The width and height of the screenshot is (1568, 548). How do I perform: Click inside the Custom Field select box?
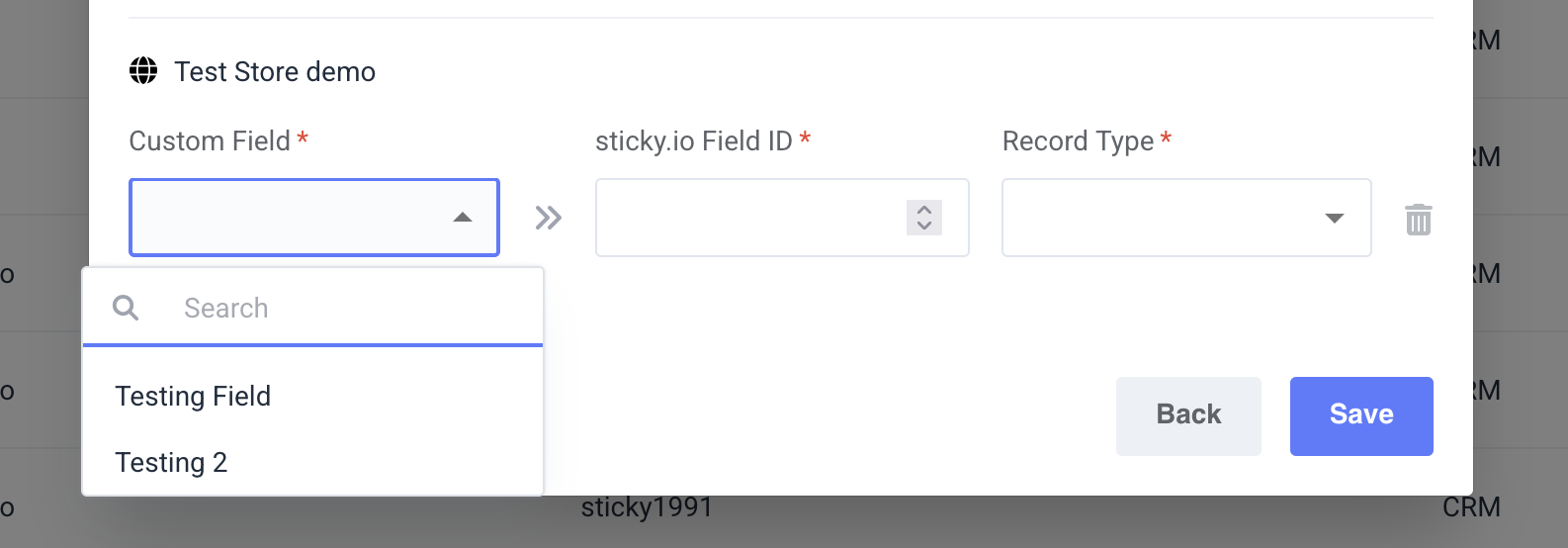click(x=314, y=218)
